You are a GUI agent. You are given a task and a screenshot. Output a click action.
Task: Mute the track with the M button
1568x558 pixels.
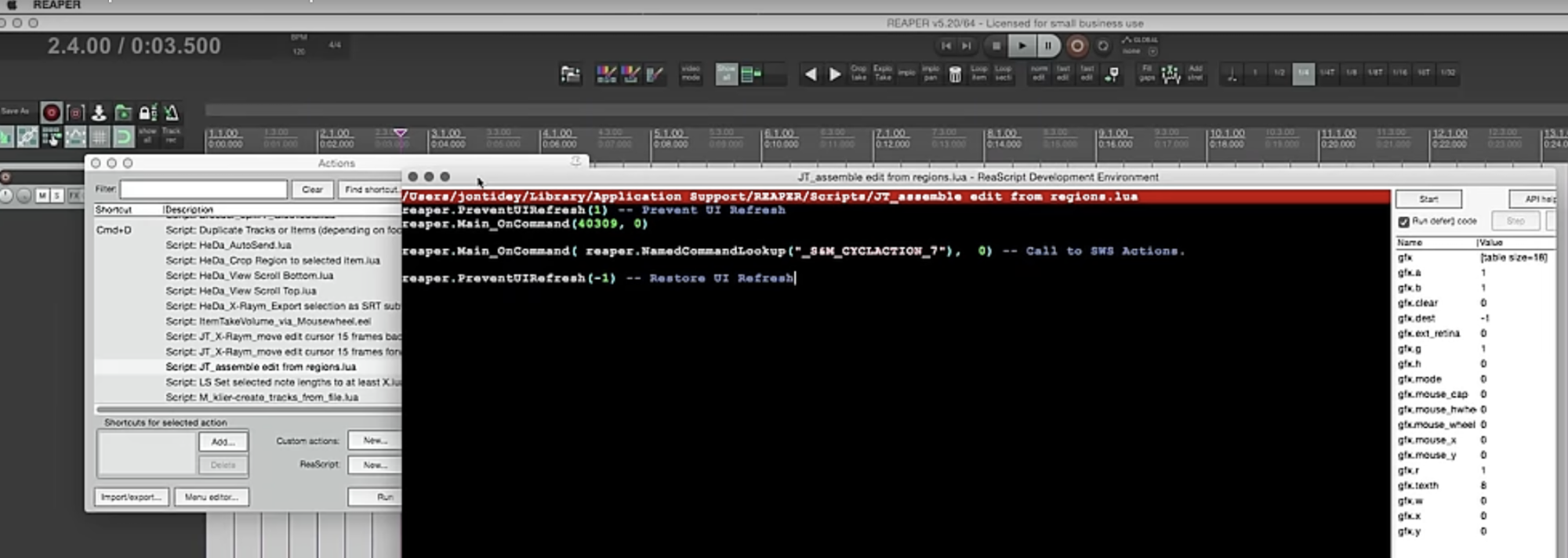[x=42, y=195]
